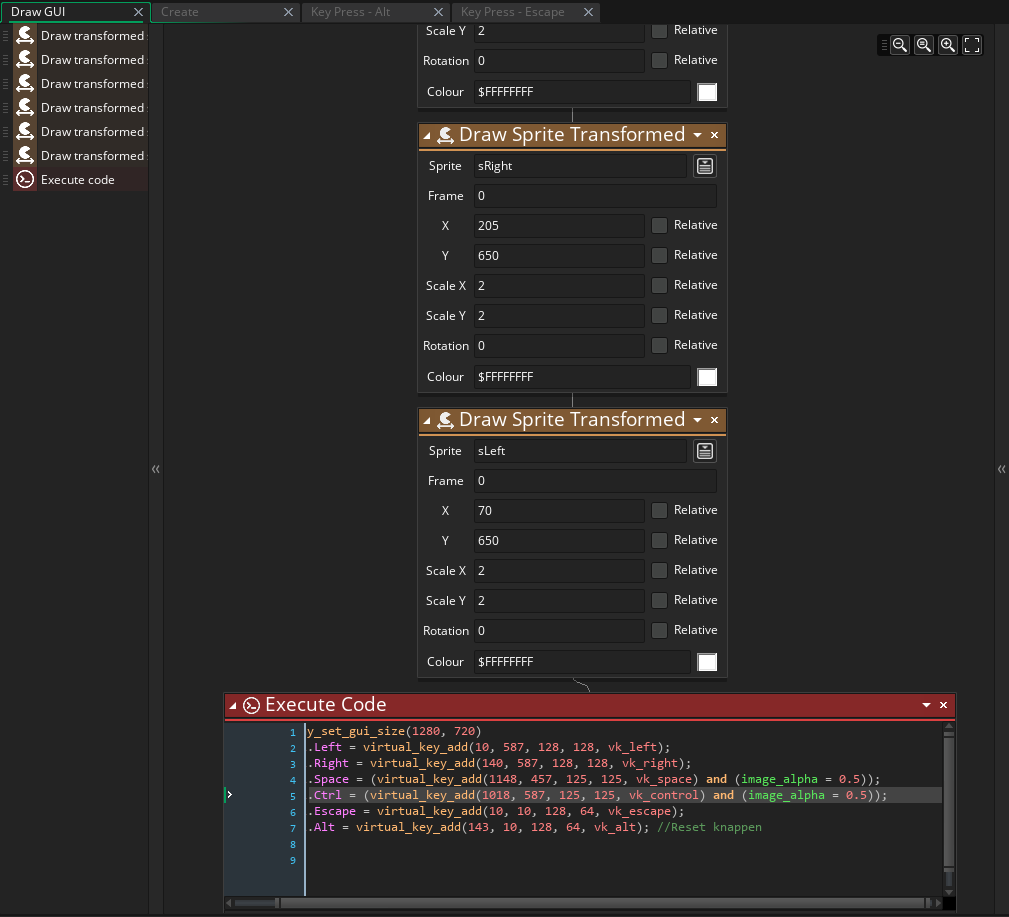Pick colour swatch on sRight node
This screenshot has height=917, width=1009.
tap(707, 377)
